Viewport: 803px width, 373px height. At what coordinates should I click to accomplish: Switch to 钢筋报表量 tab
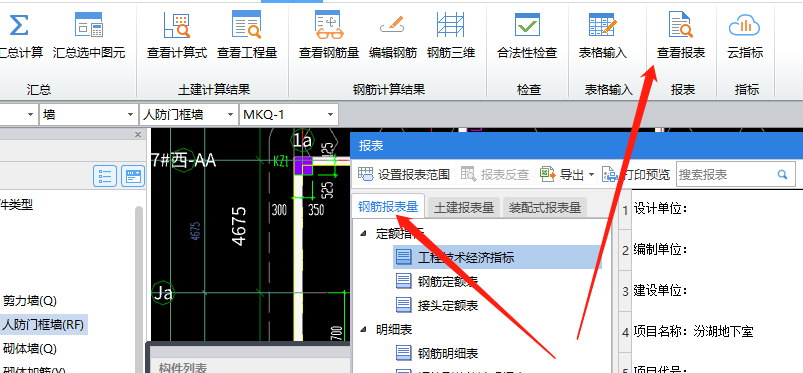pyautogui.click(x=388, y=207)
